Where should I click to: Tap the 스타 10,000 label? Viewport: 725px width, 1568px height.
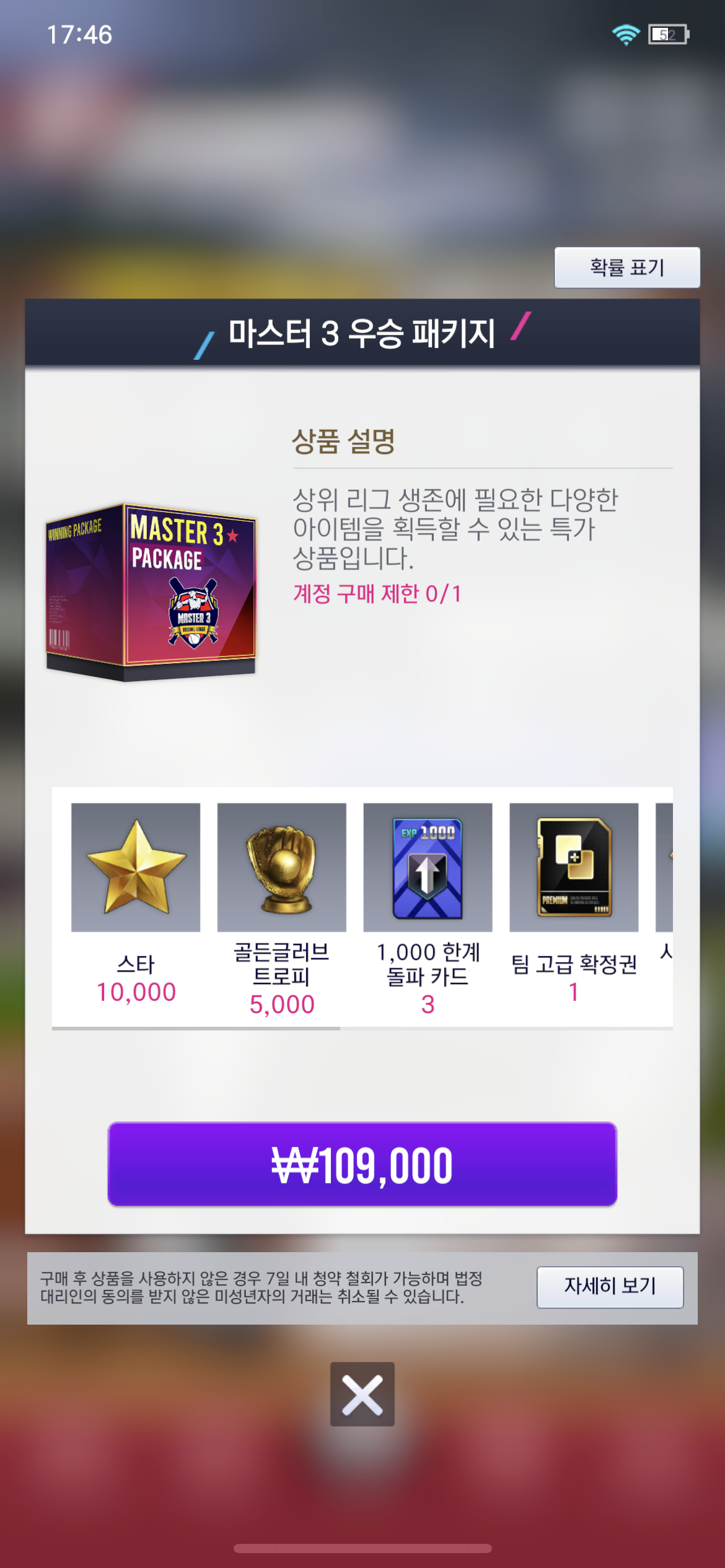point(136,978)
